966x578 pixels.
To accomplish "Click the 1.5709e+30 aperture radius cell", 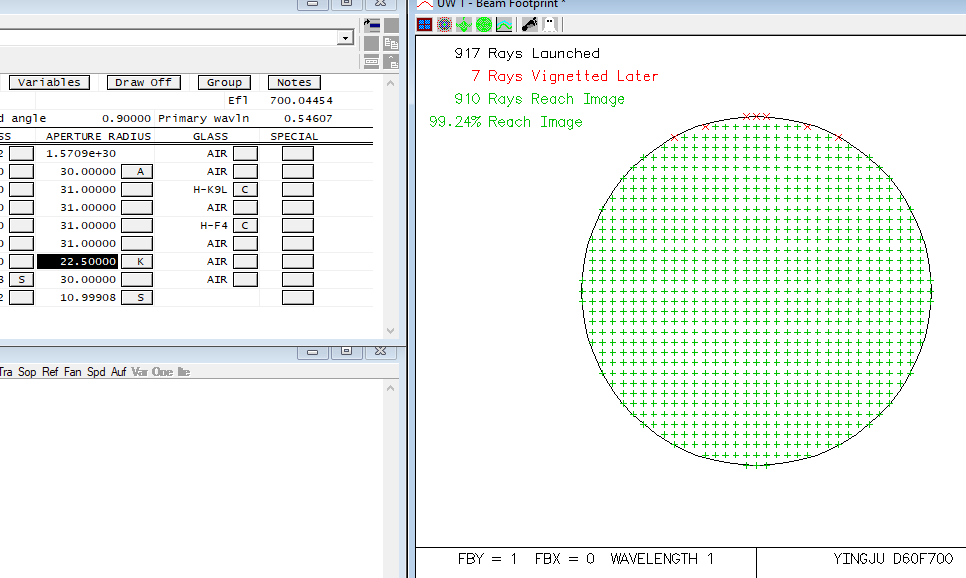I will coord(81,153).
